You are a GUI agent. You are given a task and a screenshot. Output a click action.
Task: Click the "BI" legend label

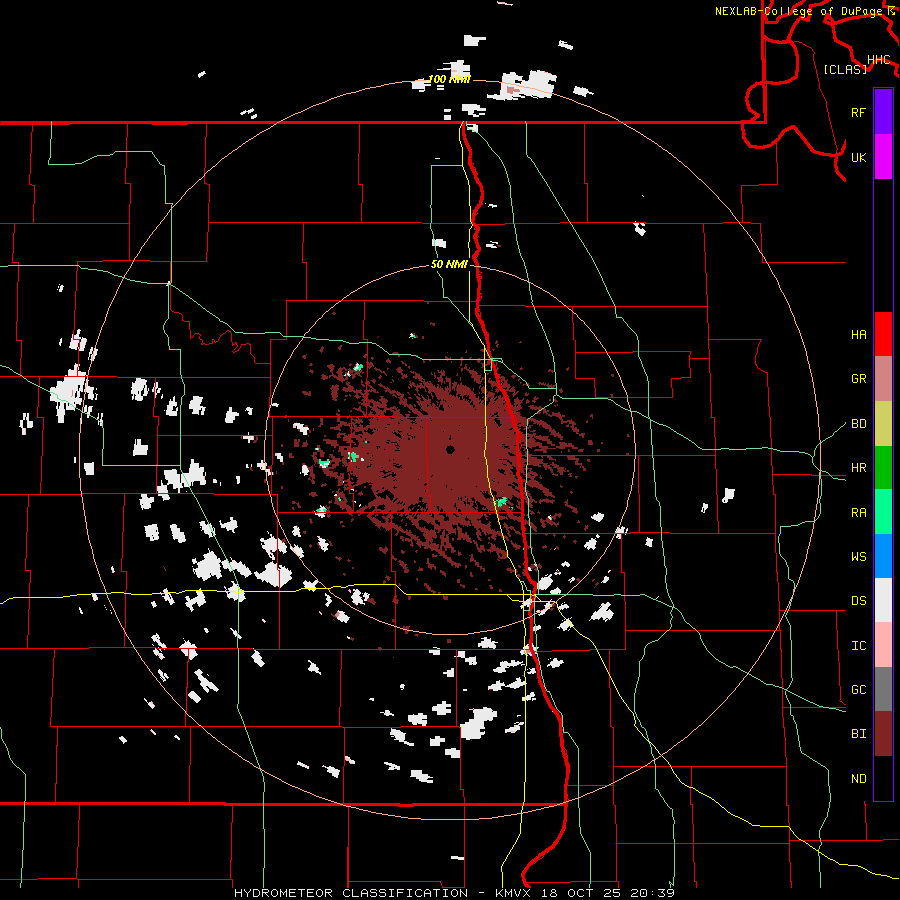pos(858,734)
